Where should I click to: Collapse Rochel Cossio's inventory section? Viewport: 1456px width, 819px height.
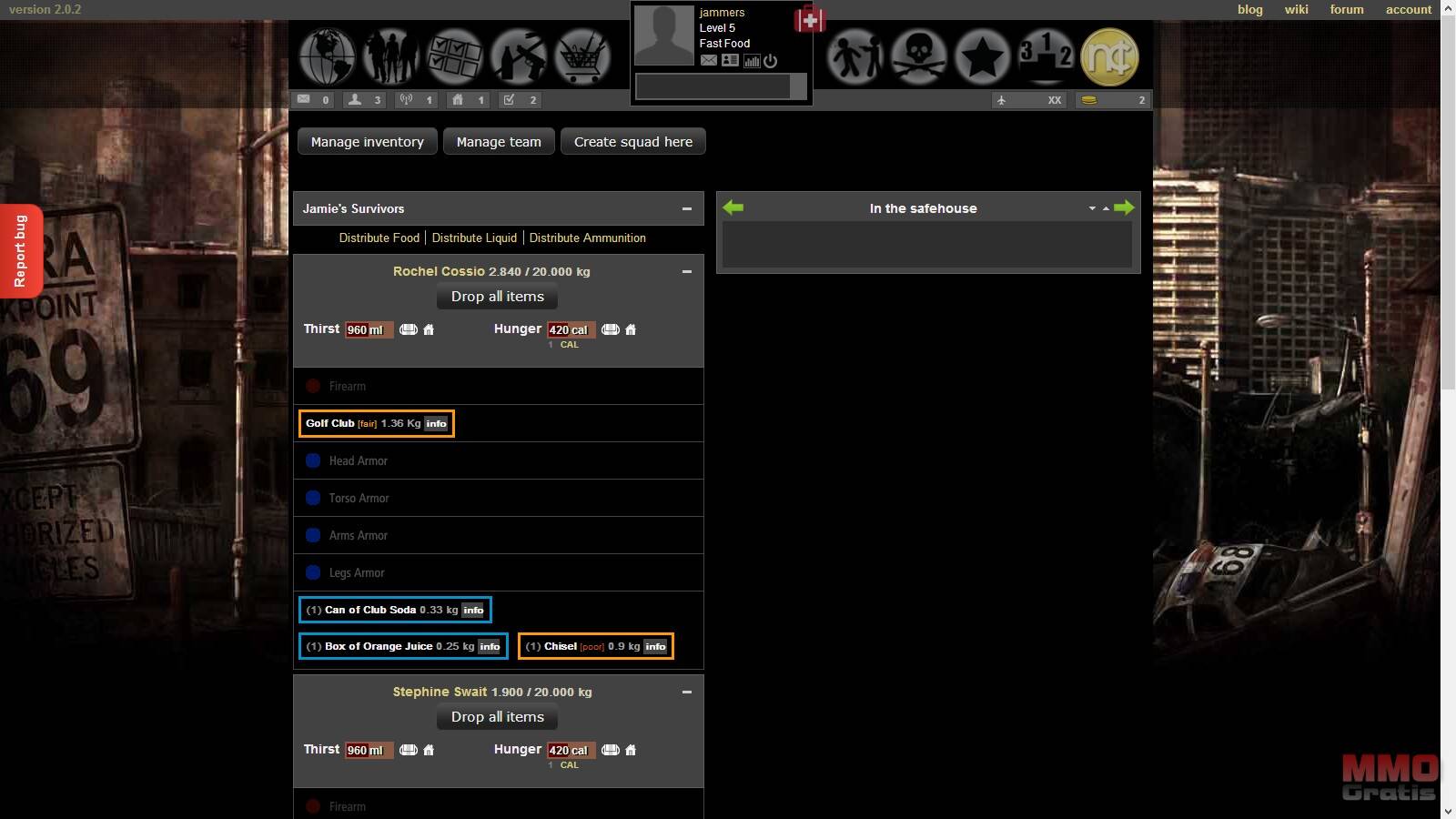(687, 271)
